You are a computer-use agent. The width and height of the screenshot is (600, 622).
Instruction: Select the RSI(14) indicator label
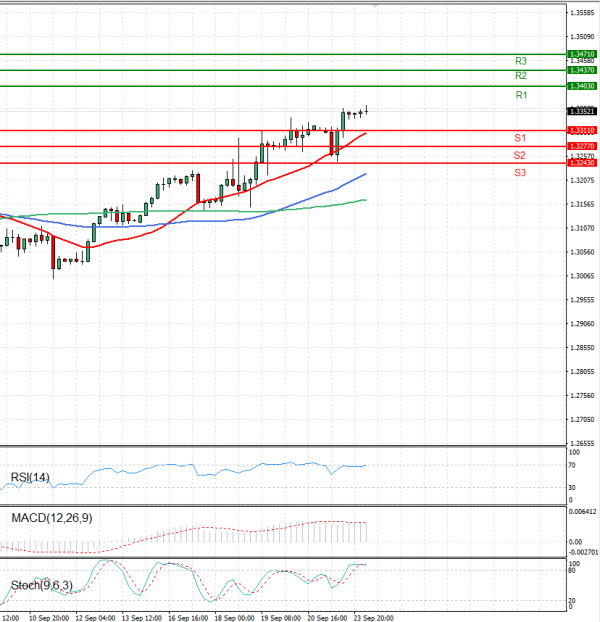pos(30,477)
